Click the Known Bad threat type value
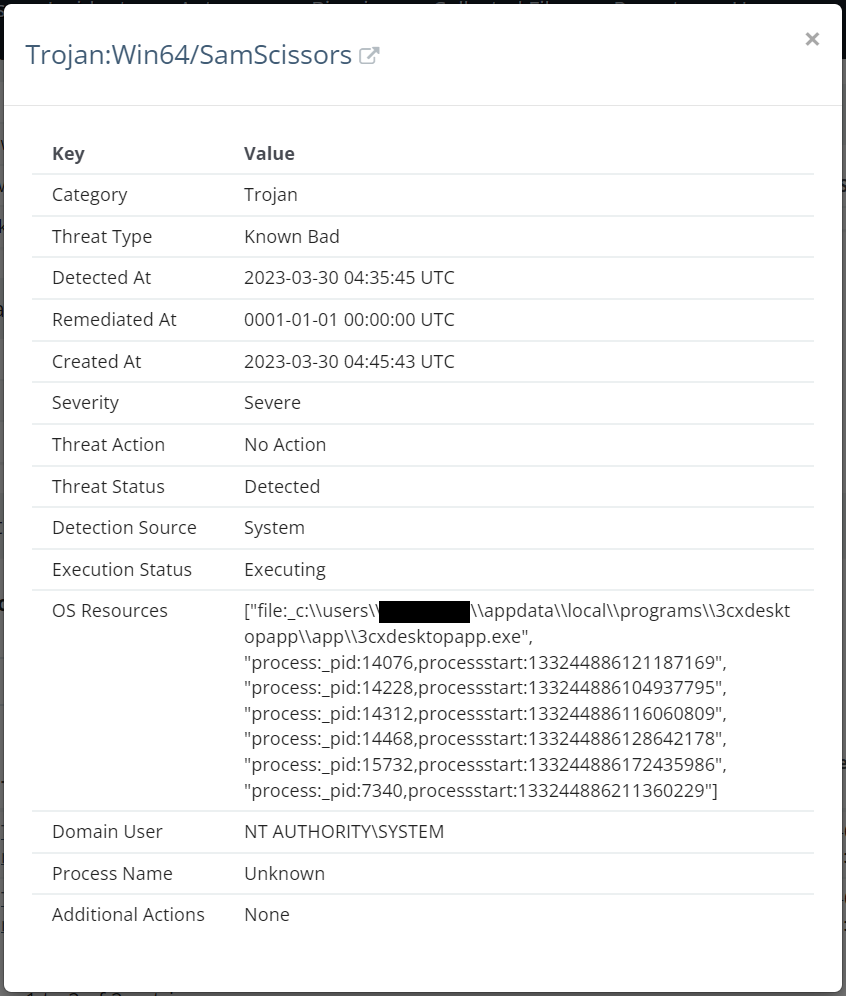846x996 pixels. (292, 236)
